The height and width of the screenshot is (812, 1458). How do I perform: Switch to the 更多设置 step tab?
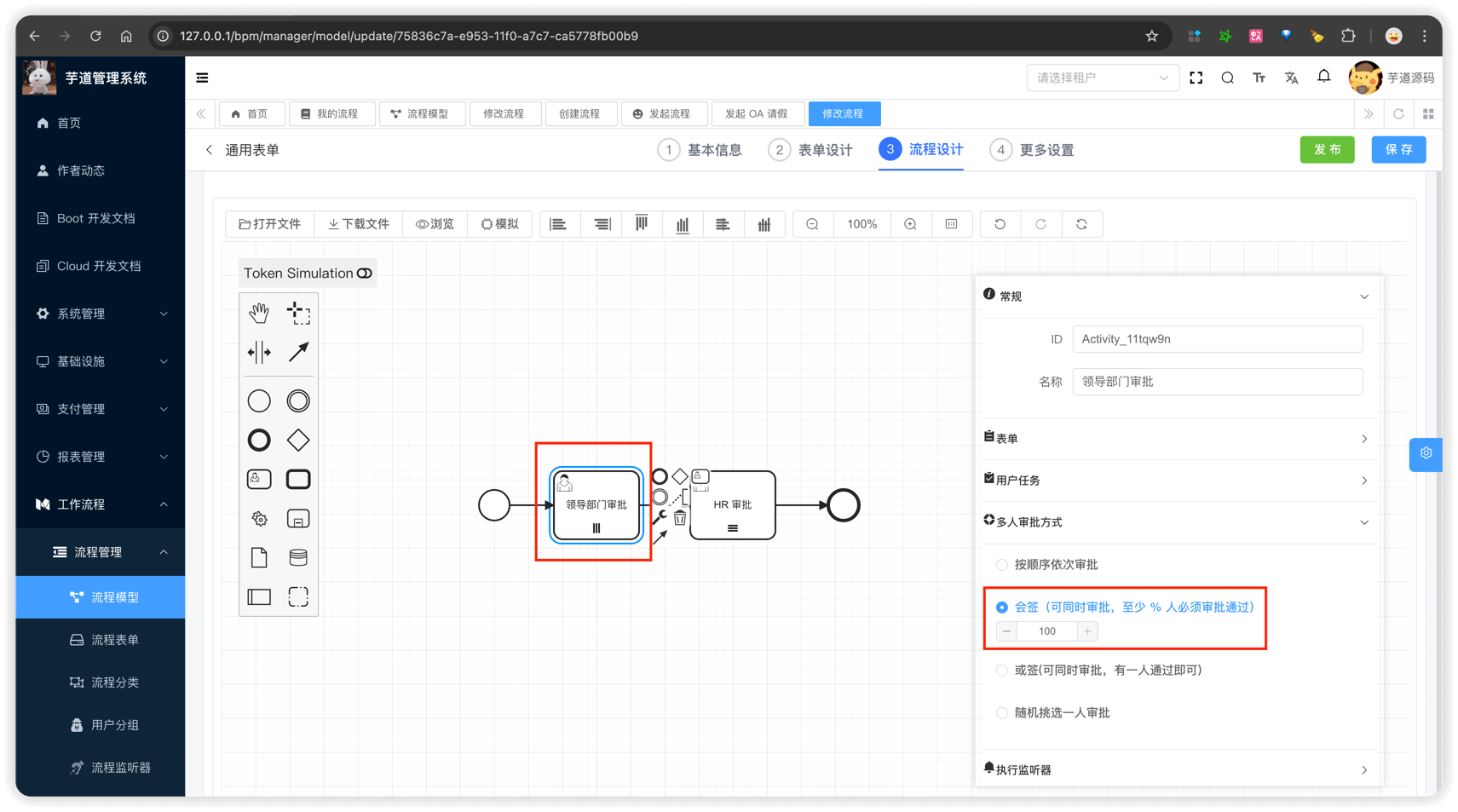point(1033,150)
